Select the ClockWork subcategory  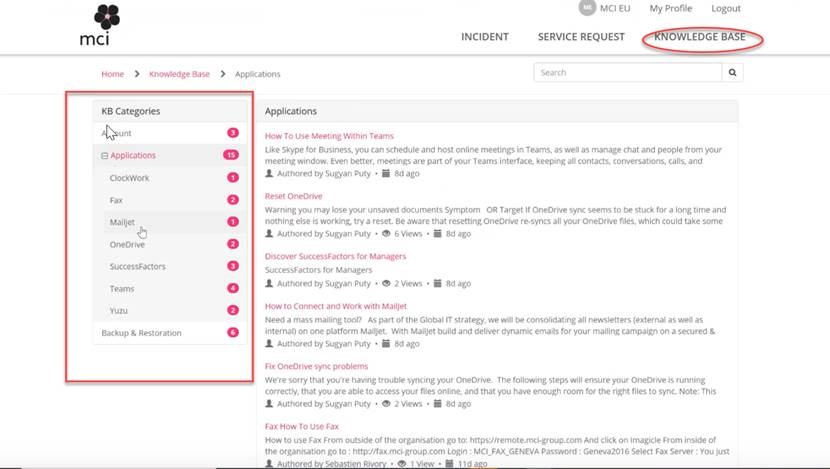click(129, 178)
